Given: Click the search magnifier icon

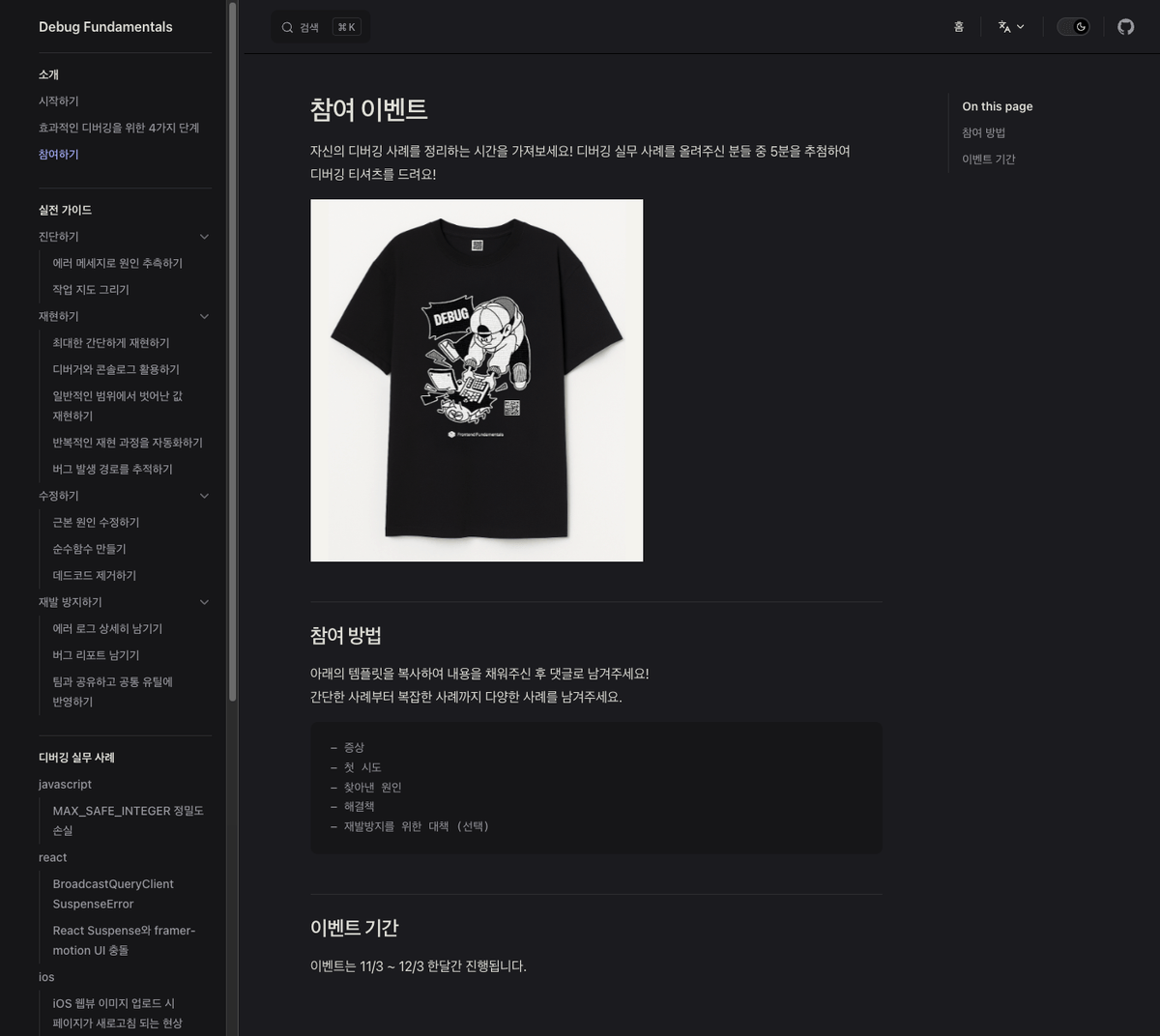Looking at the screenshot, I should click(287, 27).
